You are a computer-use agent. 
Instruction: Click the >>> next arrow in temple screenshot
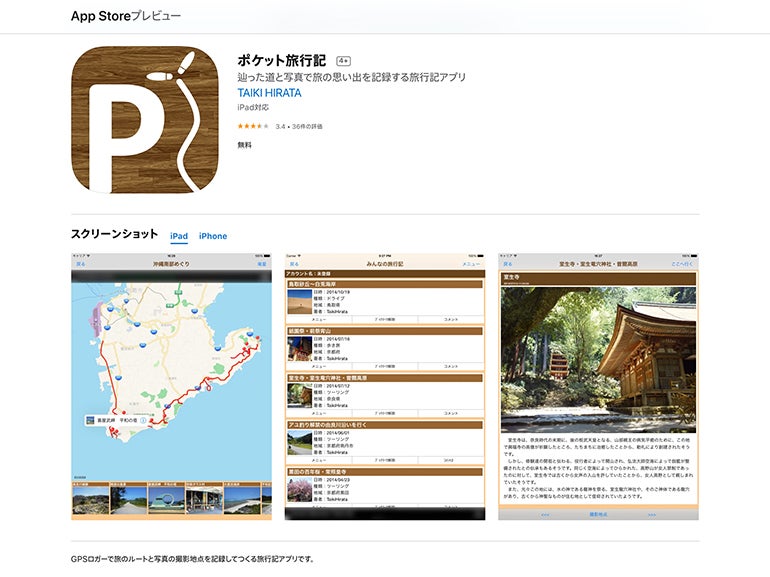651,513
